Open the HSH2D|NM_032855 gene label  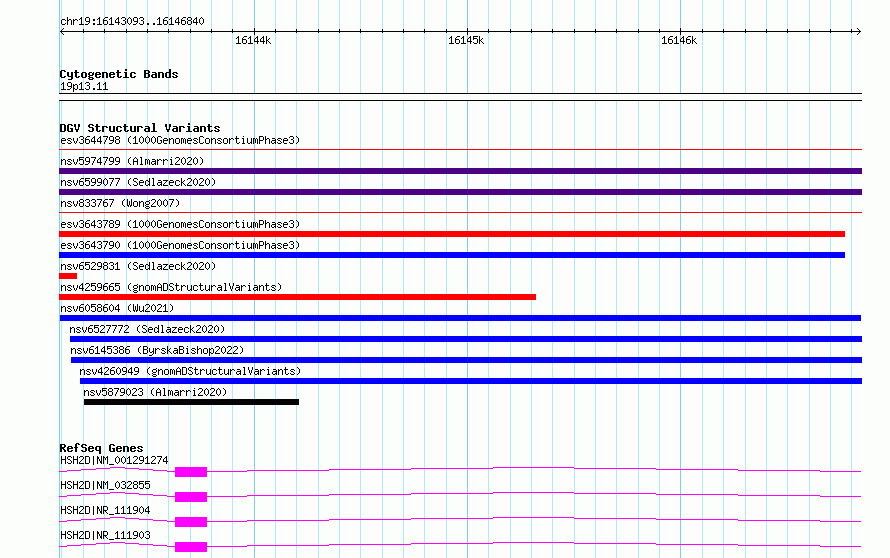click(x=106, y=485)
